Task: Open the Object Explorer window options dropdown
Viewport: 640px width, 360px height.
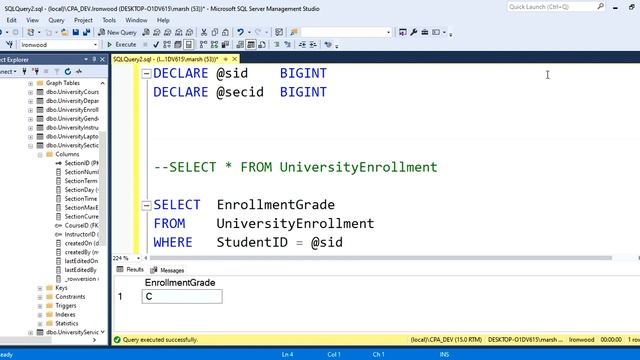Action: tap(86, 60)
